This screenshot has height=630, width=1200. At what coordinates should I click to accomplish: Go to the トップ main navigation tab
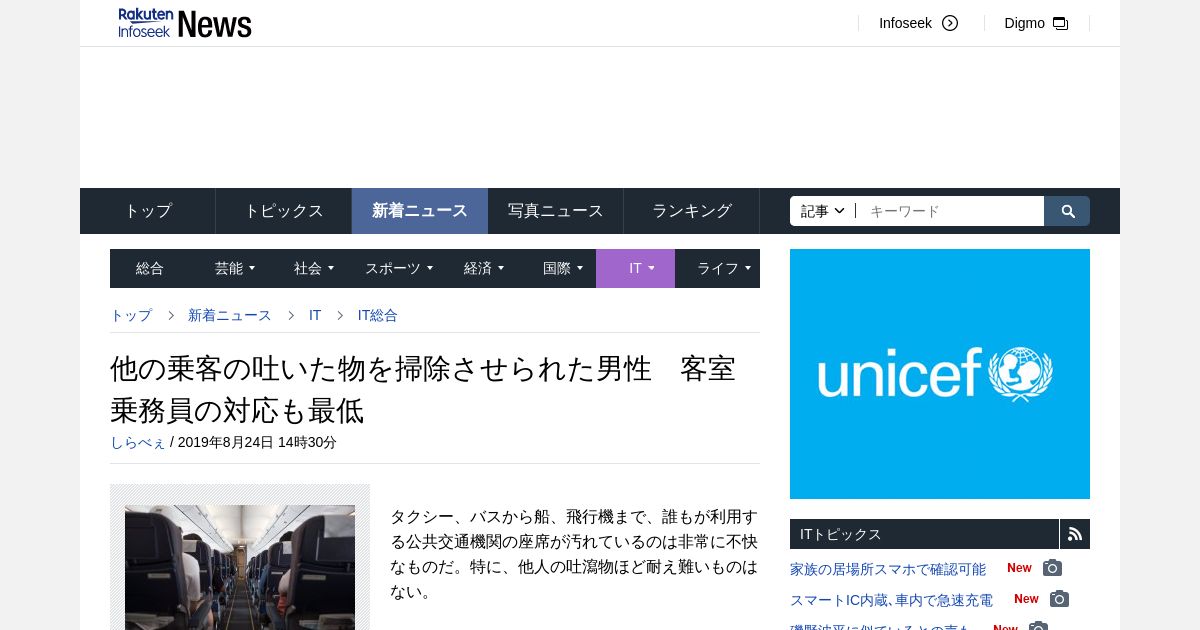tap(148, 211)
